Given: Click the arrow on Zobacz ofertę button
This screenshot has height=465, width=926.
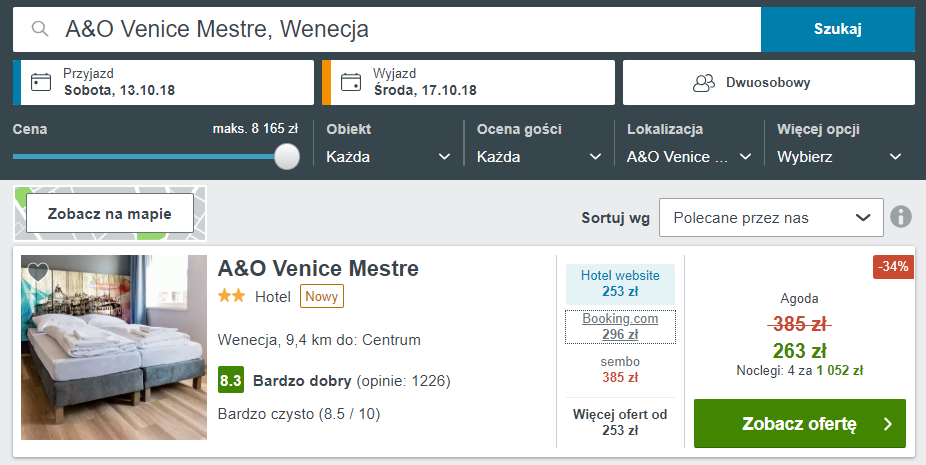Looking at the screenshot, I should [888, 424].
